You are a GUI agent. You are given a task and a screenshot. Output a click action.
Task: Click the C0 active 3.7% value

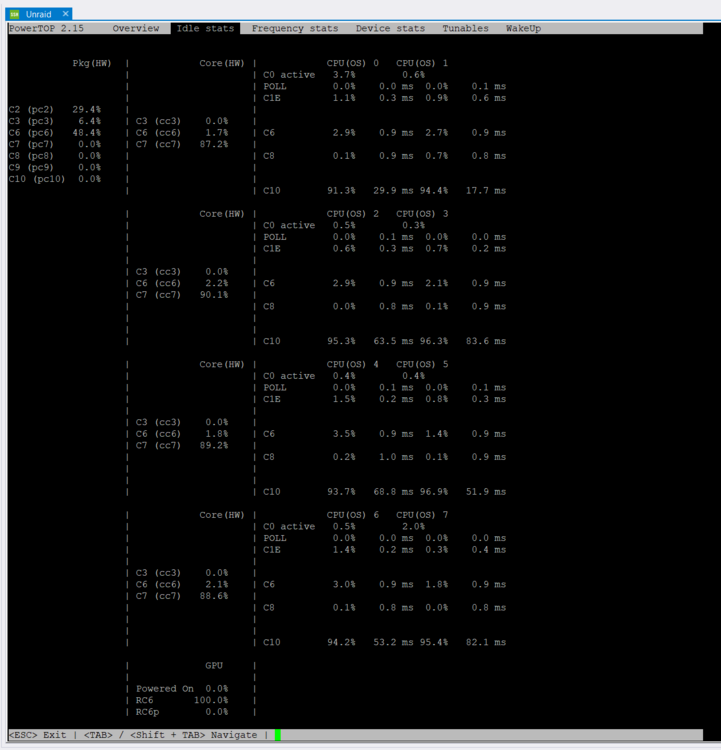[344, 75]
